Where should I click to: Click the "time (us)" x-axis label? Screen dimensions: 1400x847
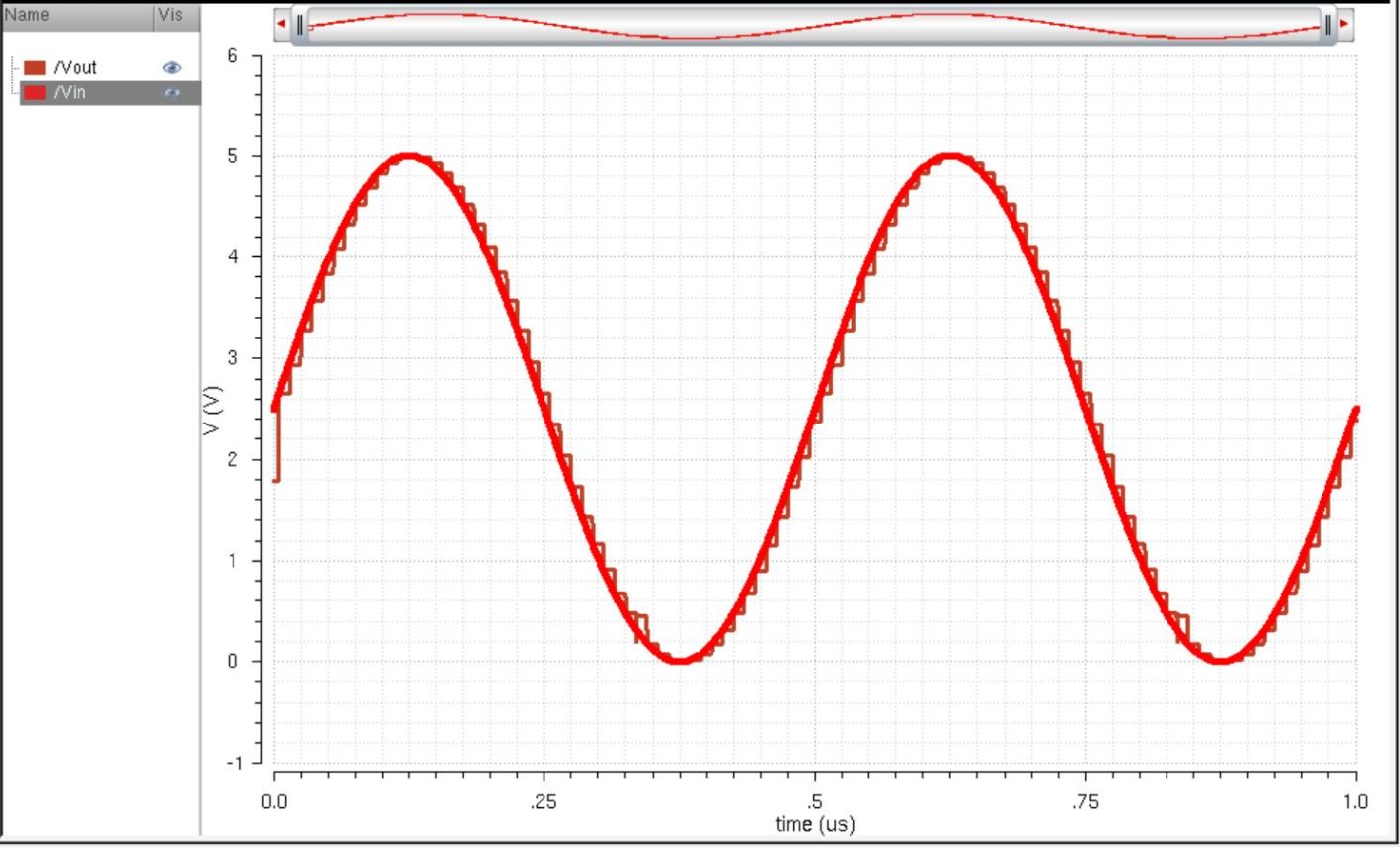coord(815,824)
